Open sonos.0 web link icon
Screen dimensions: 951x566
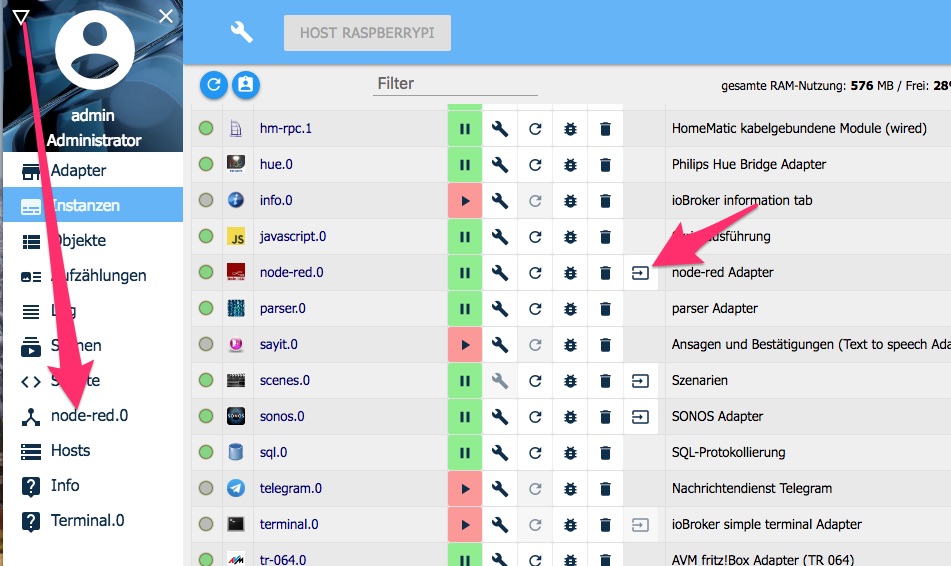click(x=640, y=417)
